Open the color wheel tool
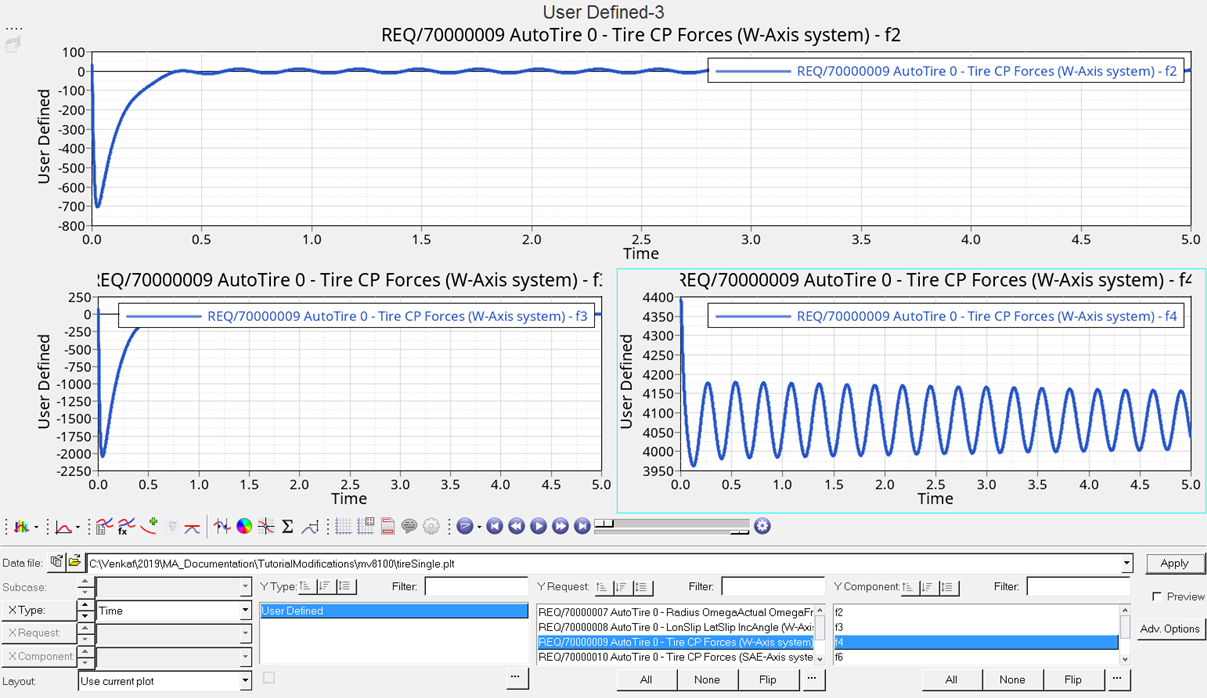 (x=244, y=526)
